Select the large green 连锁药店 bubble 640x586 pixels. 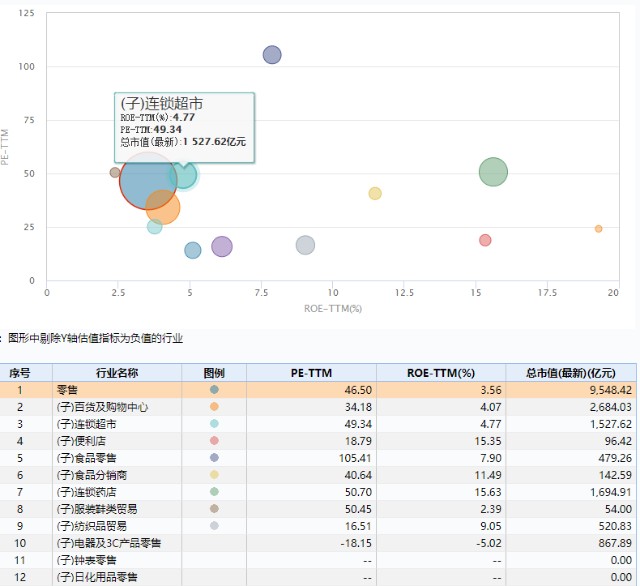click(493, 172)
